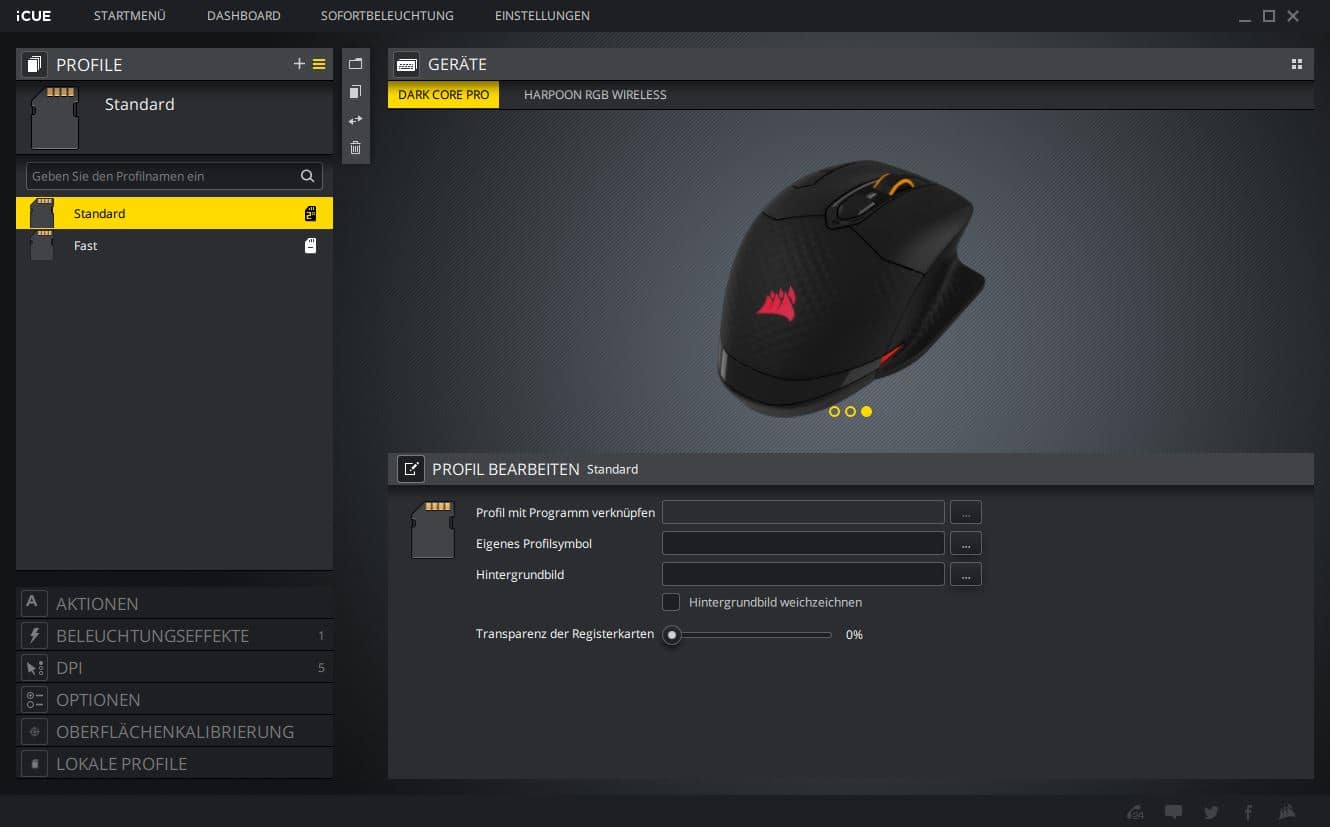Screen dimensions: 1330x827
Task: Expand the Beleuchtungseffekte section
Action: tap(152, 636)
